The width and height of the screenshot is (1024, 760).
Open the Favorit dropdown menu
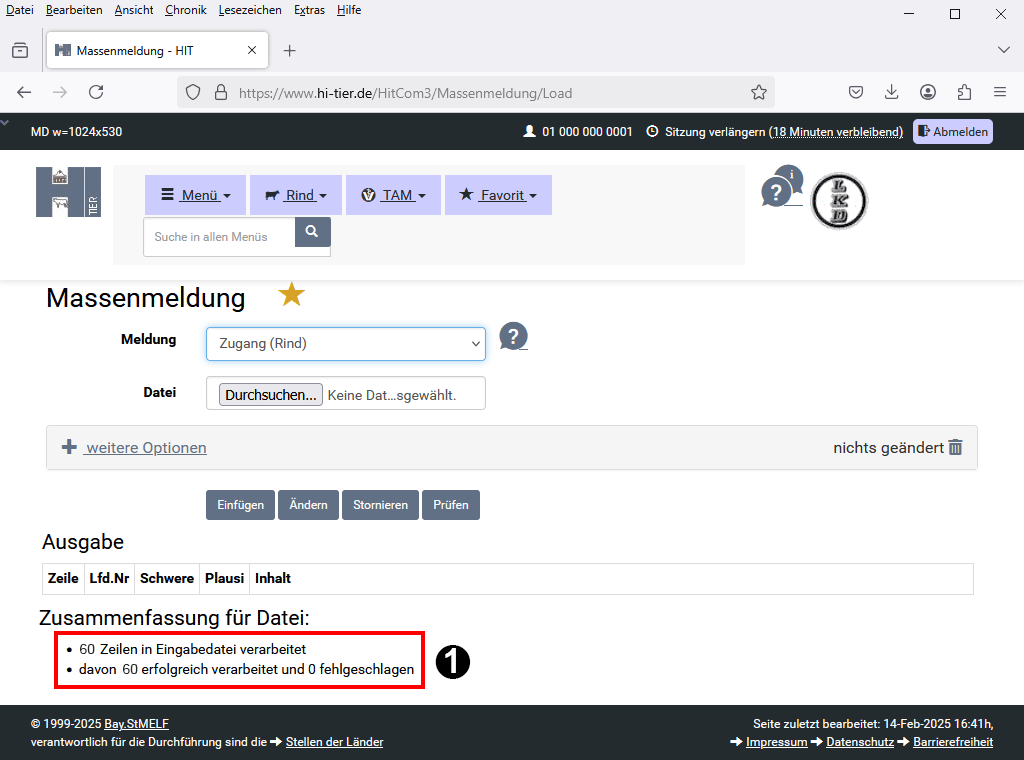498,195
